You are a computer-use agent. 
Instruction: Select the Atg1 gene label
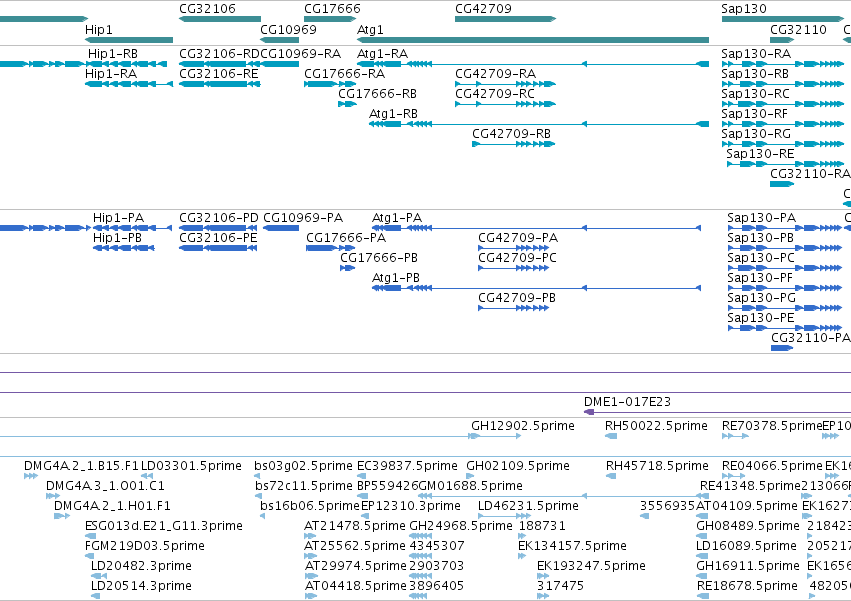370,29
